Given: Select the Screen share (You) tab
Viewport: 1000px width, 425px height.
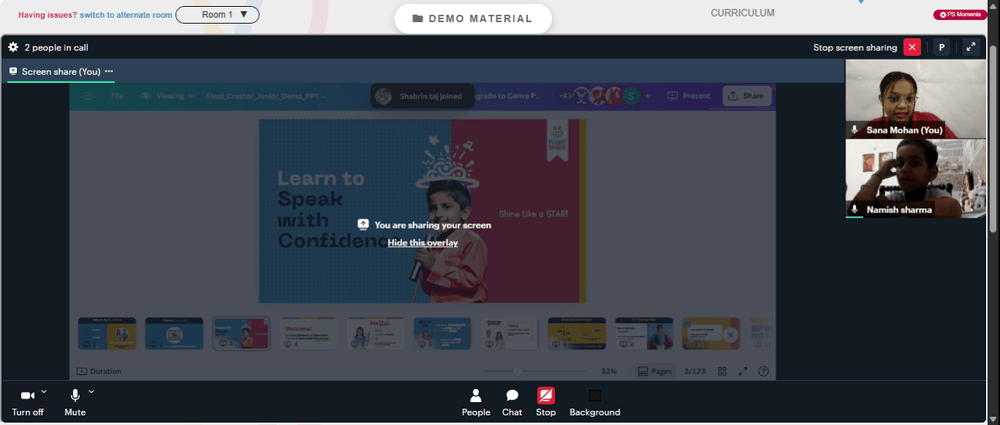Looking at the screenshot, I should tap(61, 71).
